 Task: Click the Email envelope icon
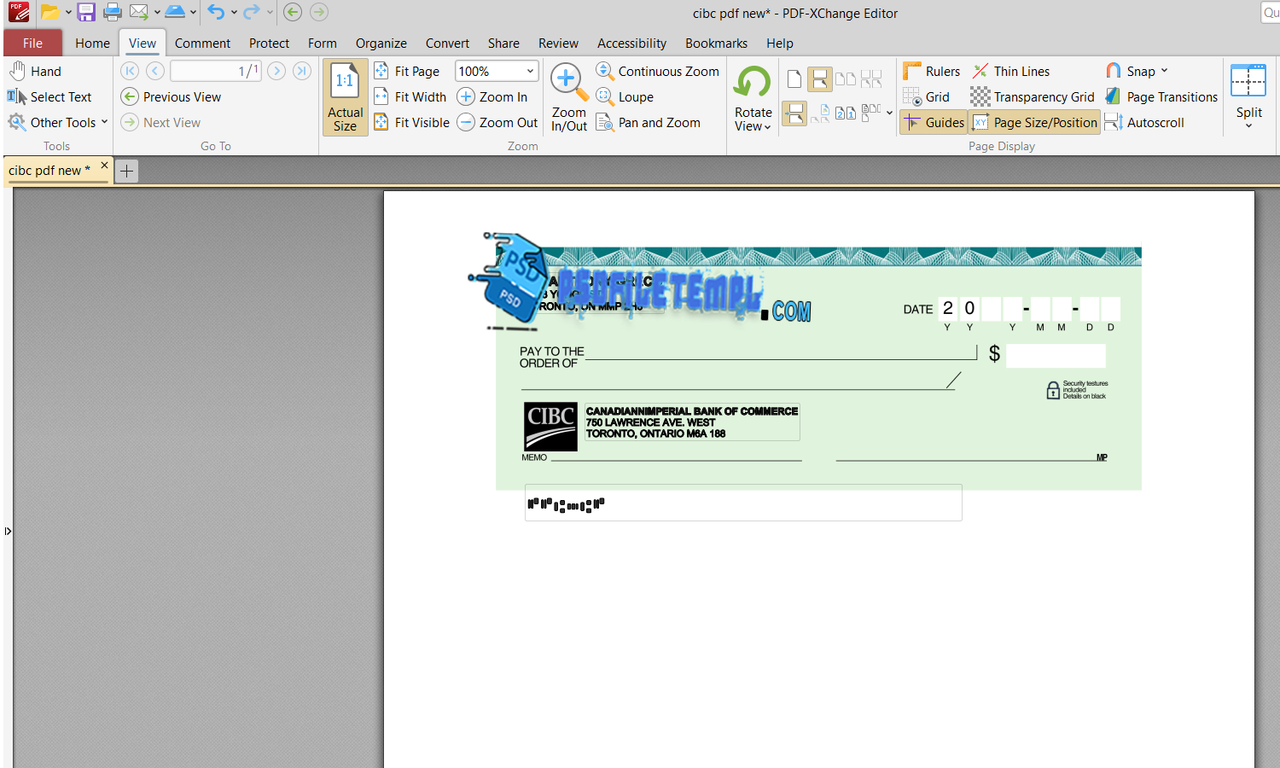139,12
